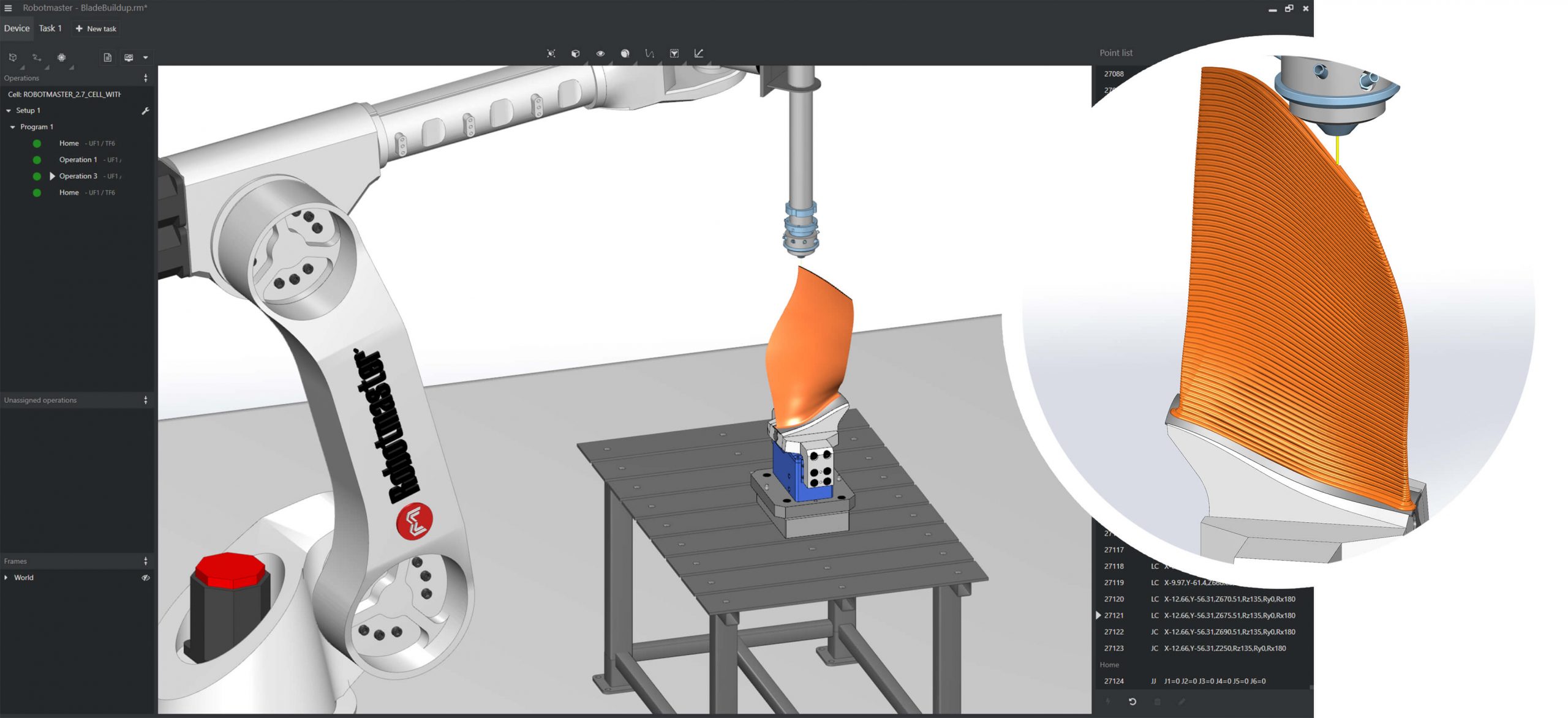Click the processor chip icon in left toolbar
The height and width of the screenshot is (718, 1568).
[x=61, y=58]
